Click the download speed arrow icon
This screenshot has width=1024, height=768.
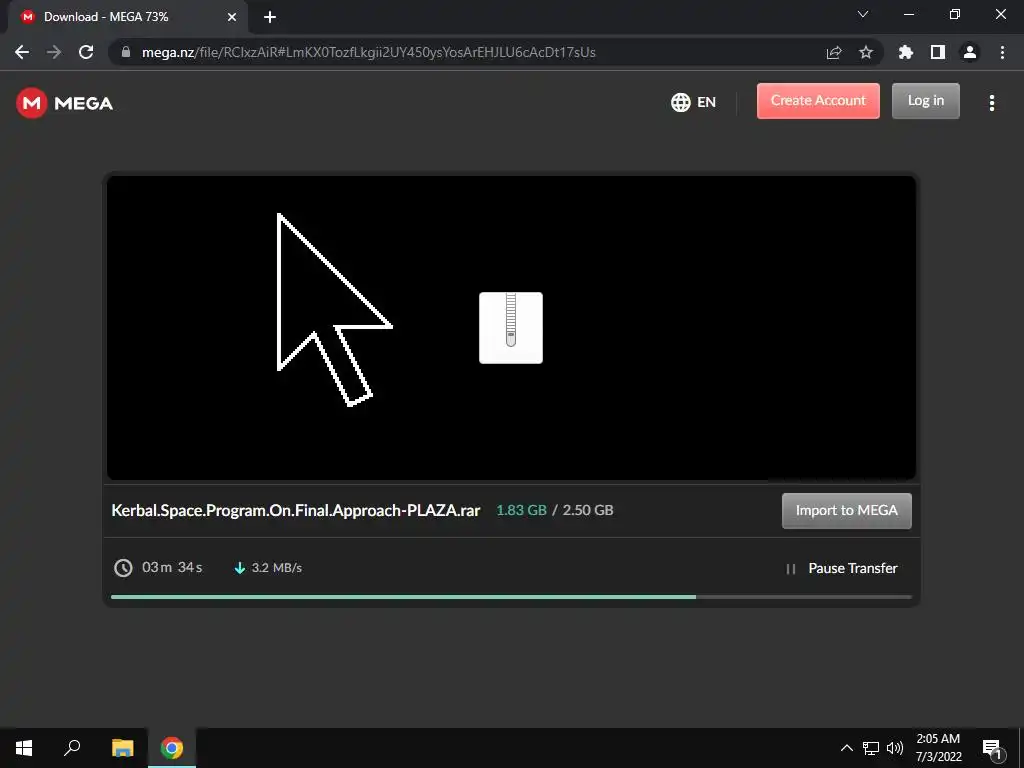[240, 568]
